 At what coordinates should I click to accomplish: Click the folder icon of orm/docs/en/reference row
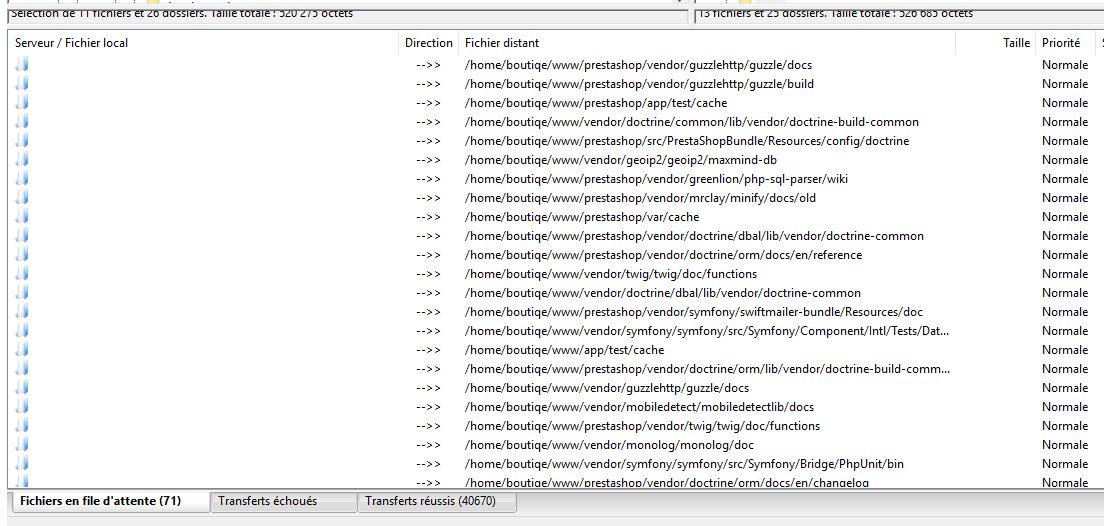(22, 255)
